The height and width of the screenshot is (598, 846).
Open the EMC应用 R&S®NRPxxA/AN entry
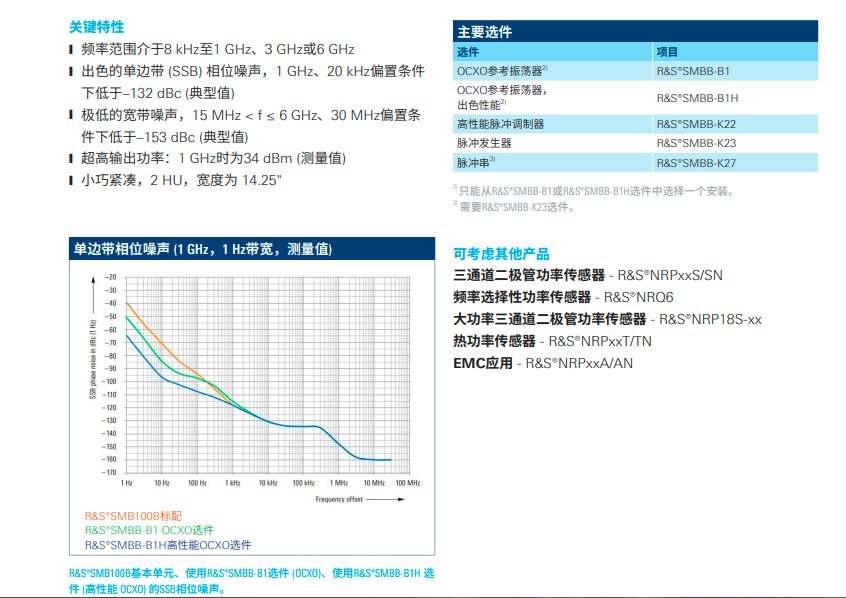(543, 363)
